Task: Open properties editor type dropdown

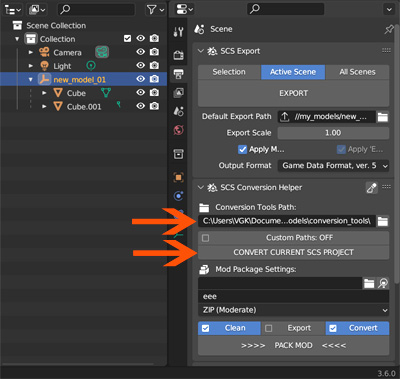Action: click(x=185, y=10)
